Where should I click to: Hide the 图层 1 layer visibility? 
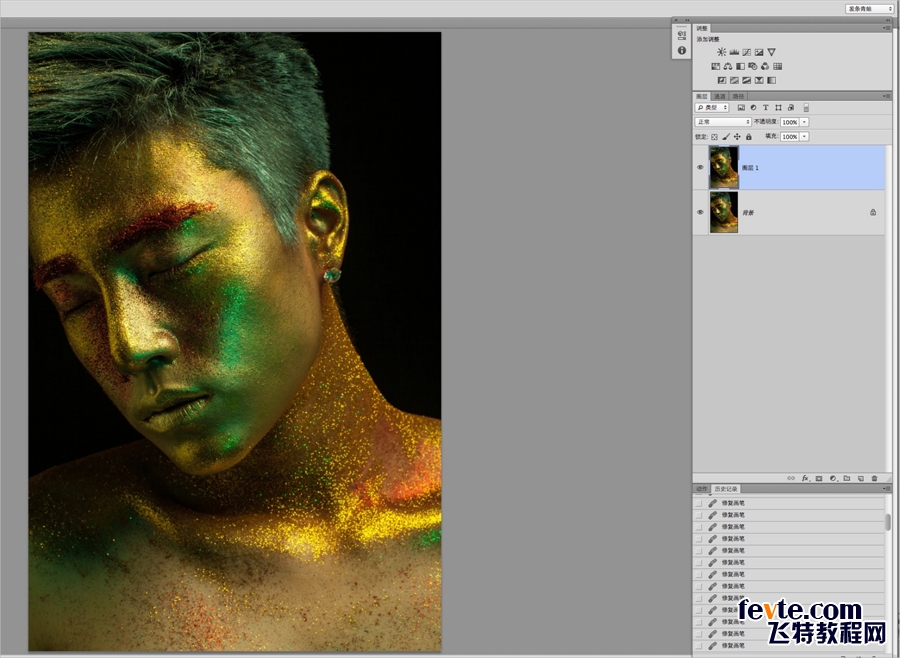pos(700,167)
